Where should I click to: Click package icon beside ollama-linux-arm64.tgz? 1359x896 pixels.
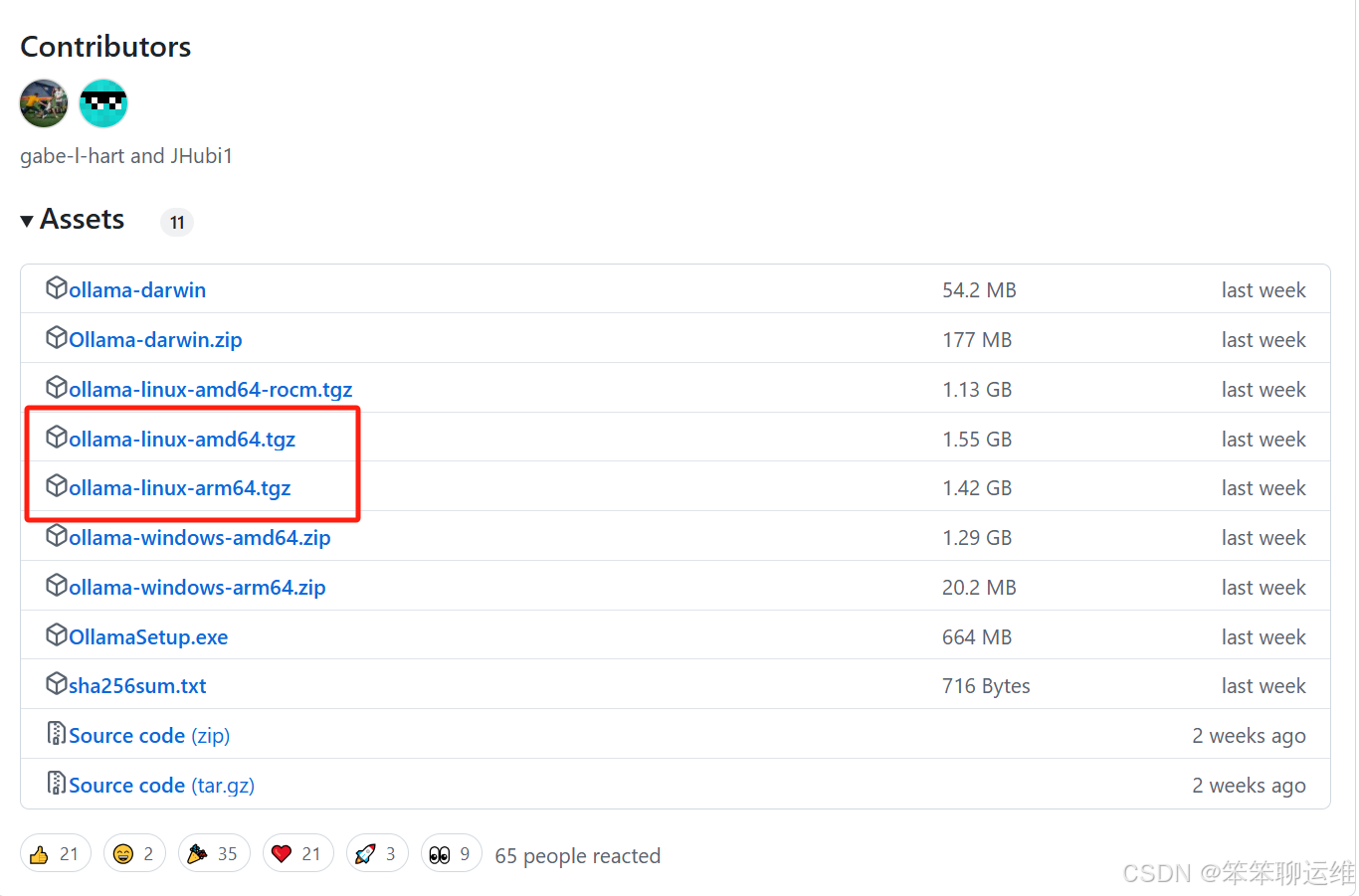coord(57,486)
